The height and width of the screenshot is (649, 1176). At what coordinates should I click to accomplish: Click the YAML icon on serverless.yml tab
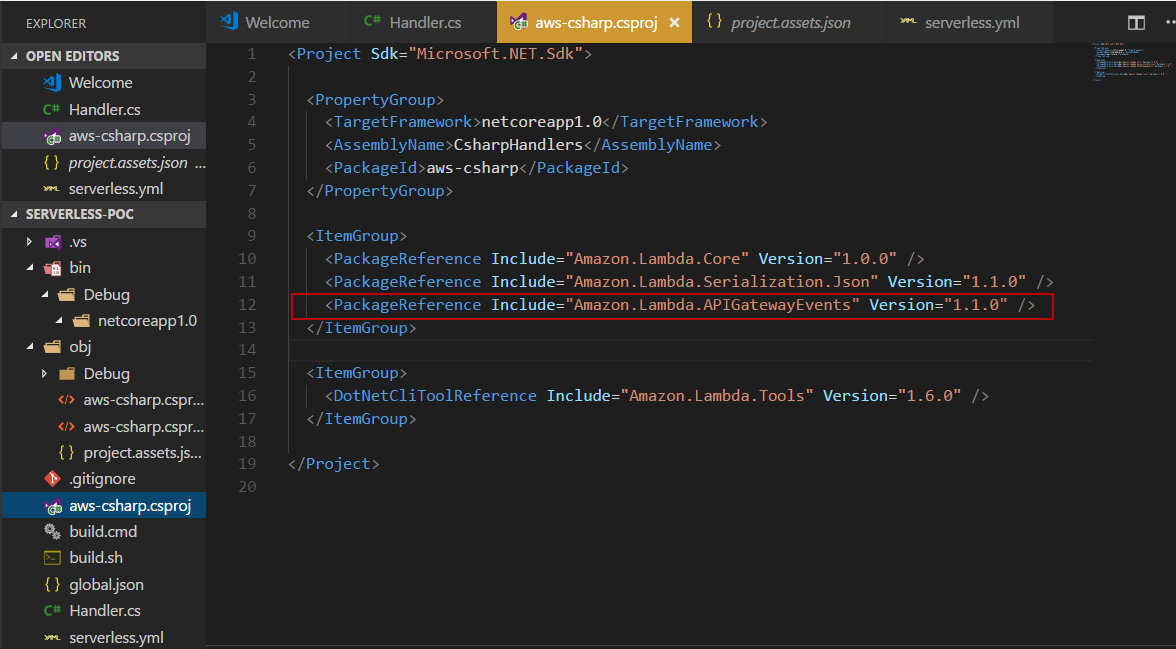[908, 22]
